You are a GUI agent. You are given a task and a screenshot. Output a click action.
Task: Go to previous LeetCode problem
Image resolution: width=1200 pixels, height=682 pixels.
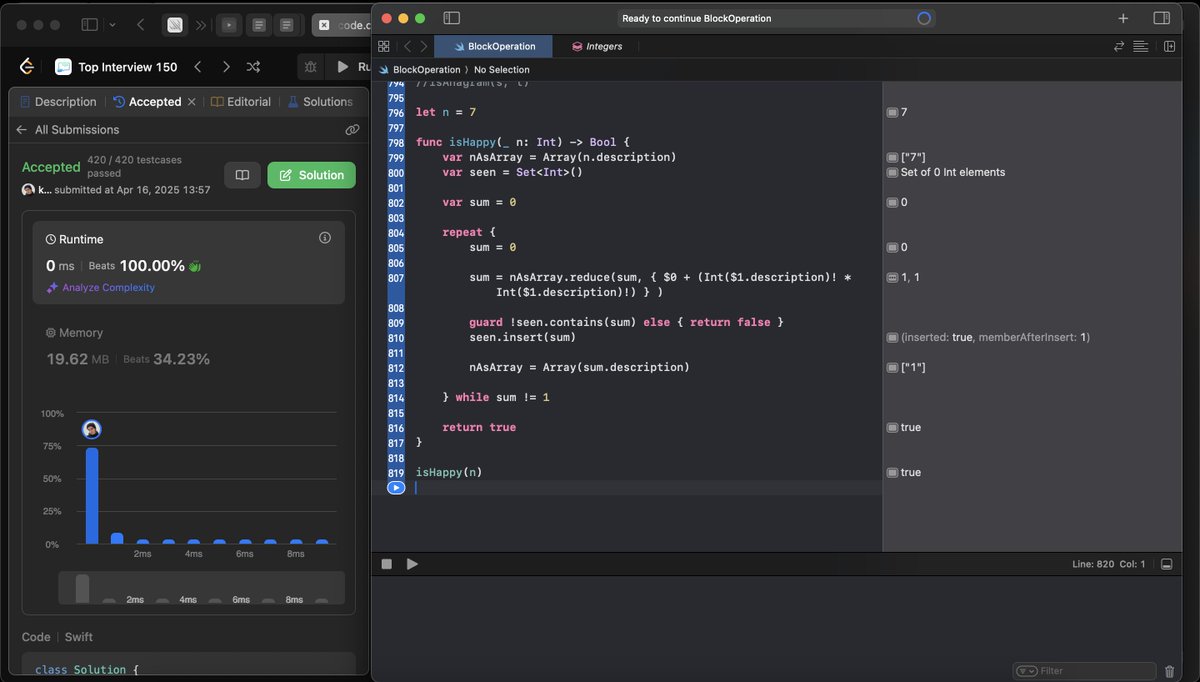[198, 67]
